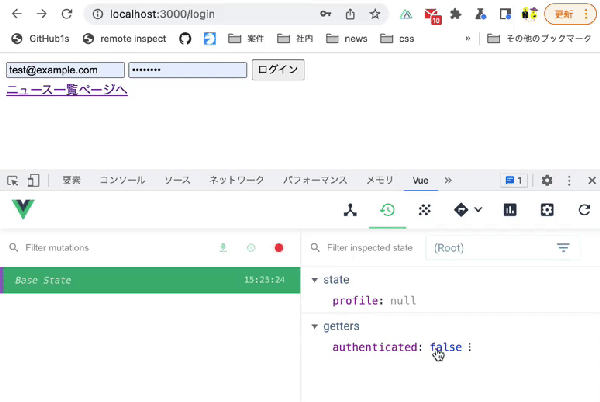Collapse the state section triangle

point(315,280)
